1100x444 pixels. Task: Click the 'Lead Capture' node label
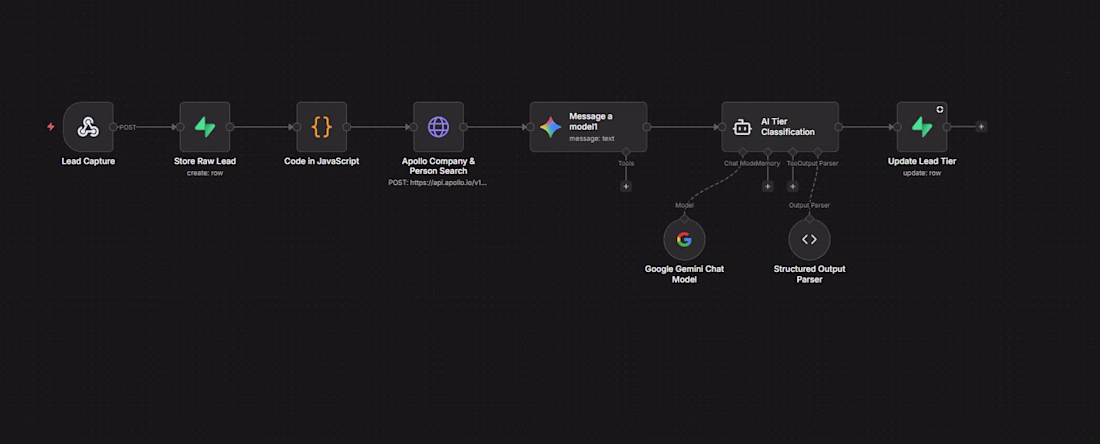pyautogui.click(x=88, y=161)
